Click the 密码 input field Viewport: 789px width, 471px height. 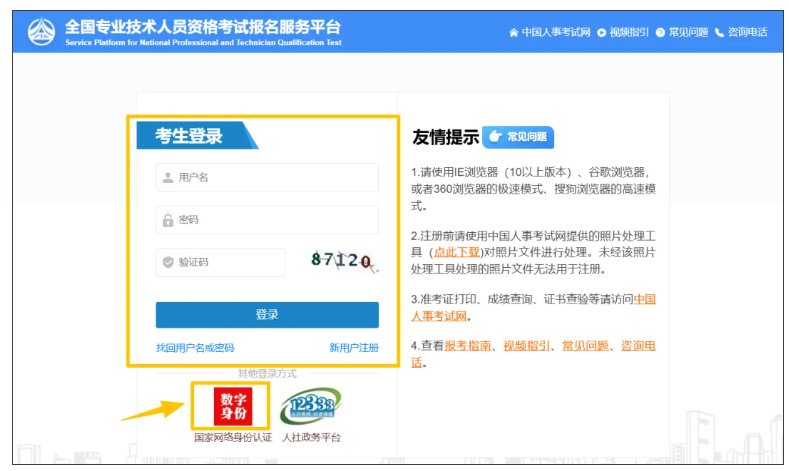pos(267,220)
